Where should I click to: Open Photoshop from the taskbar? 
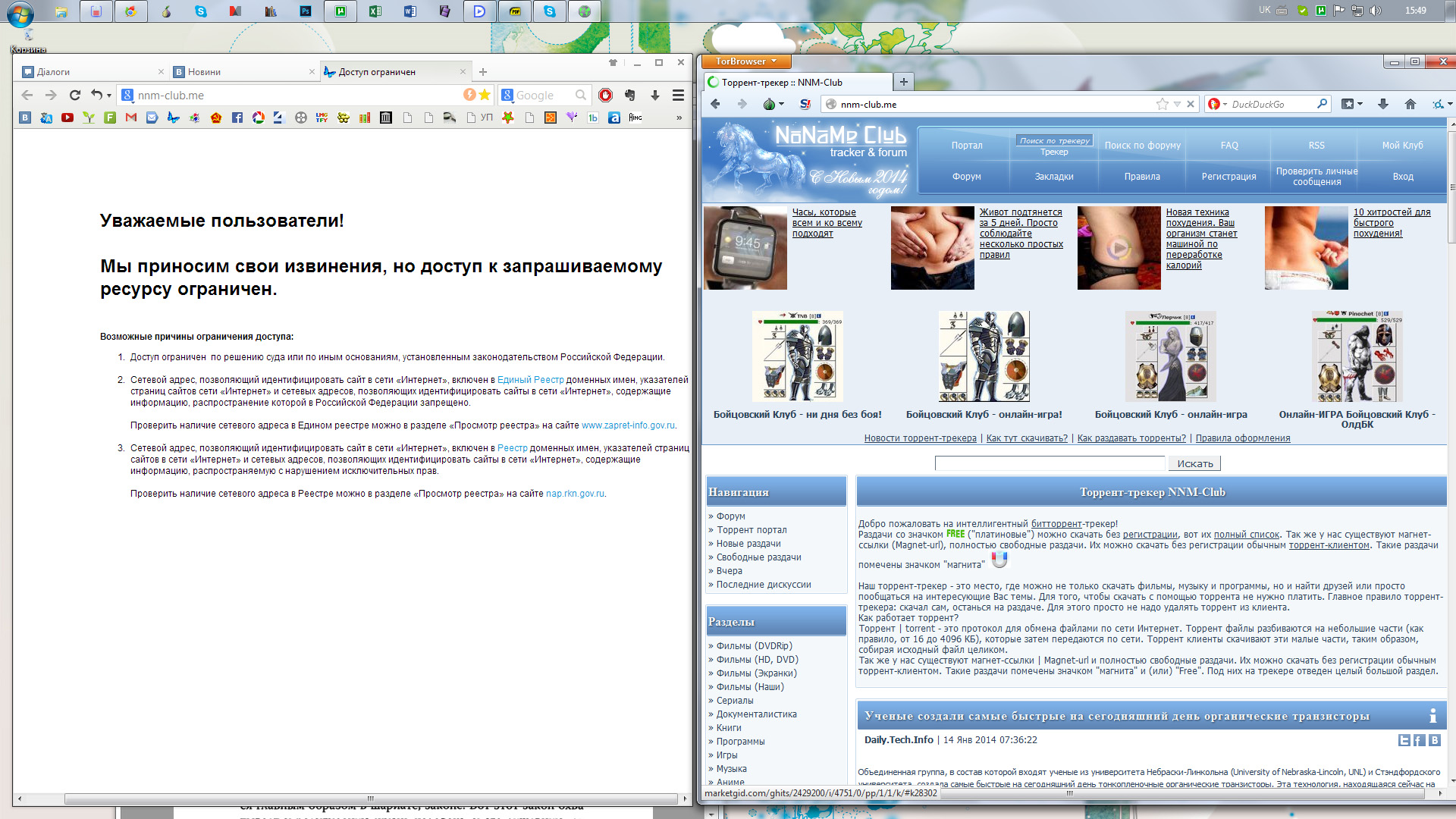click(306, 11)
